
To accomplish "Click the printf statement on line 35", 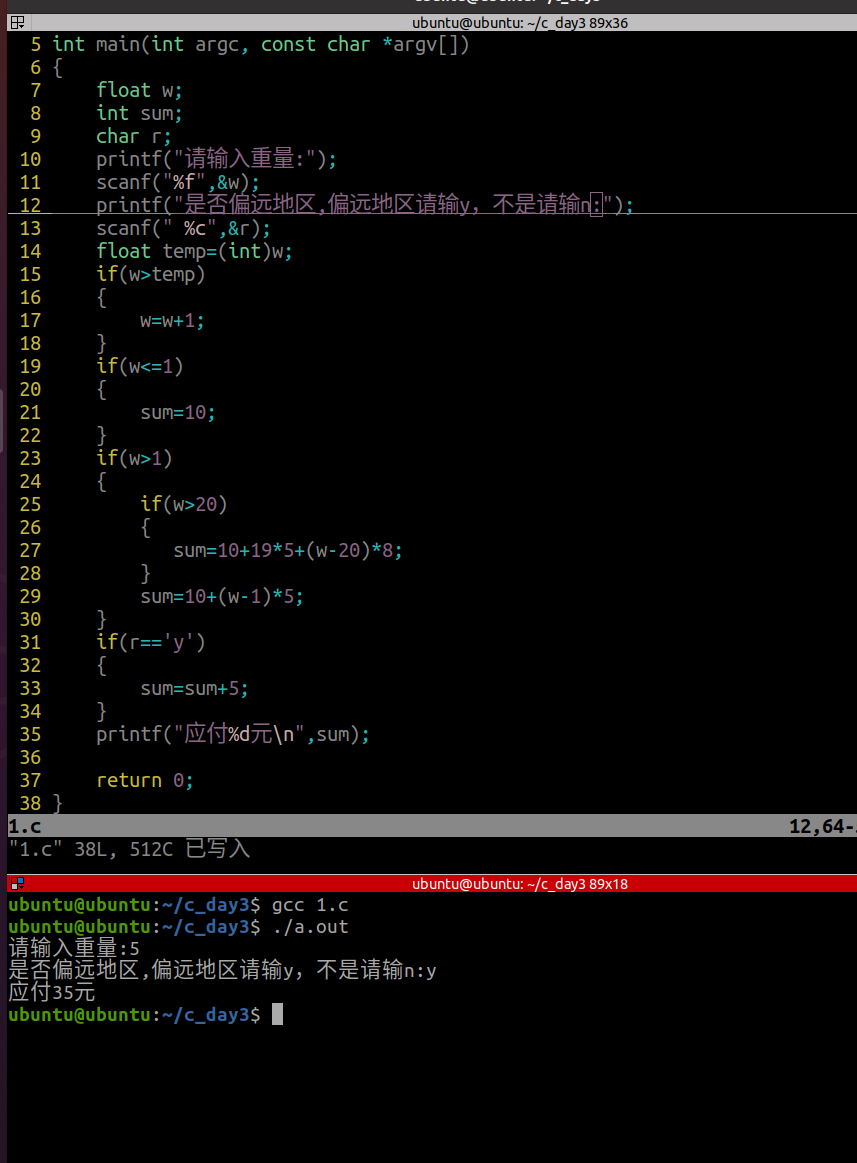I will [x=233, y=733].
